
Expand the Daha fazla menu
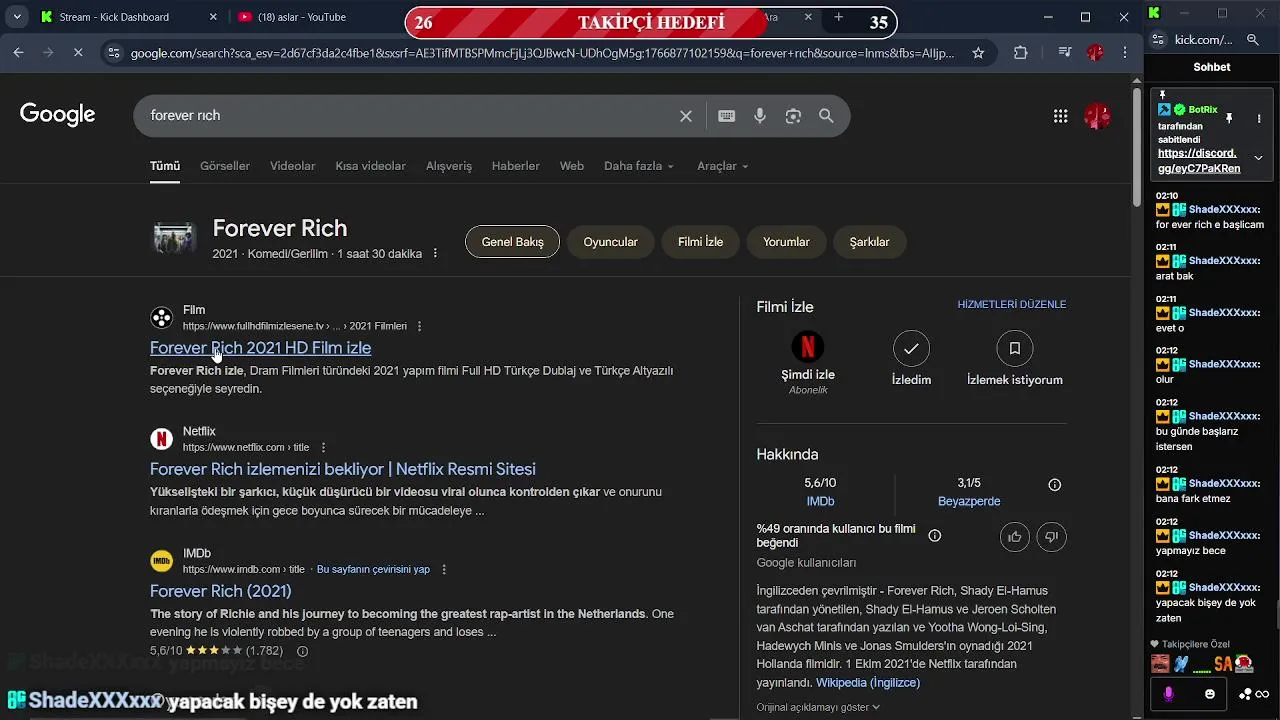coord(639,166)
